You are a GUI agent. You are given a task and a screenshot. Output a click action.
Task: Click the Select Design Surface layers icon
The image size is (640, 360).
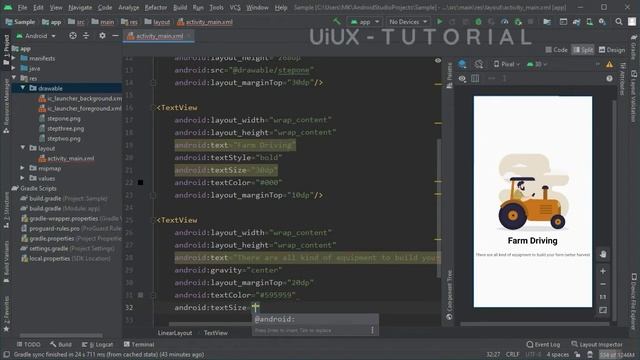click(462, 64)
